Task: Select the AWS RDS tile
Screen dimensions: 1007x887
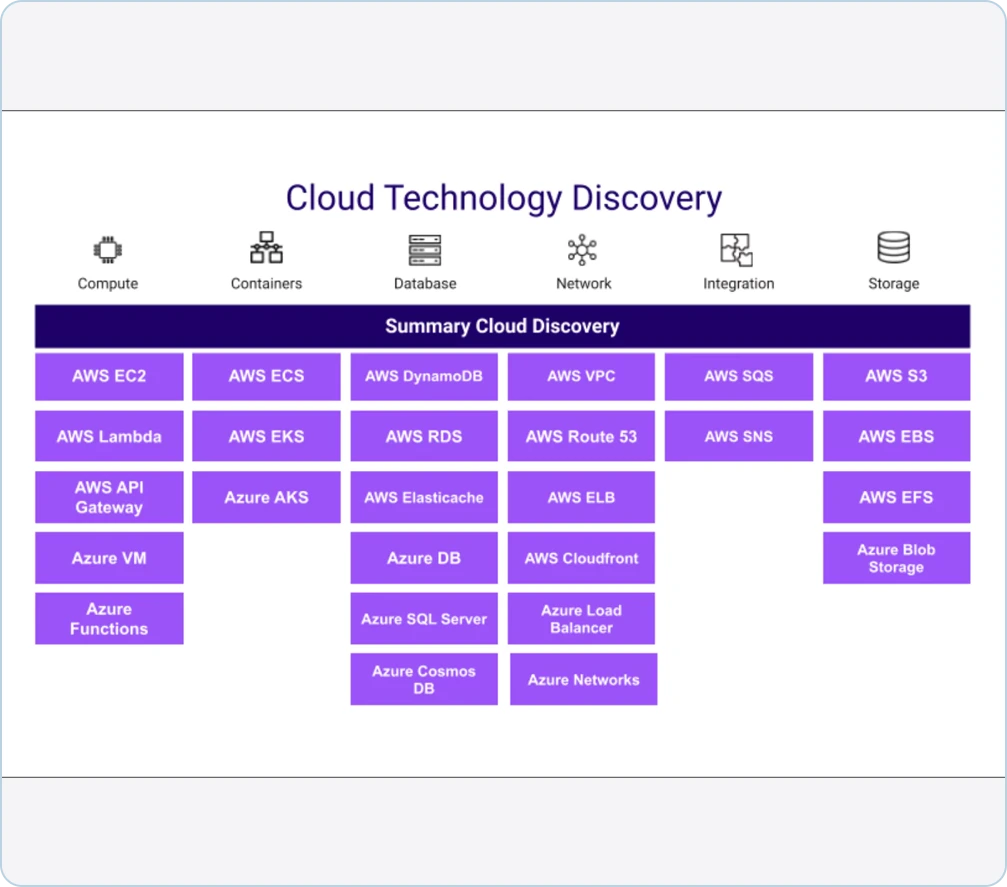Action: pyautogui.click(x=424, y=437)
